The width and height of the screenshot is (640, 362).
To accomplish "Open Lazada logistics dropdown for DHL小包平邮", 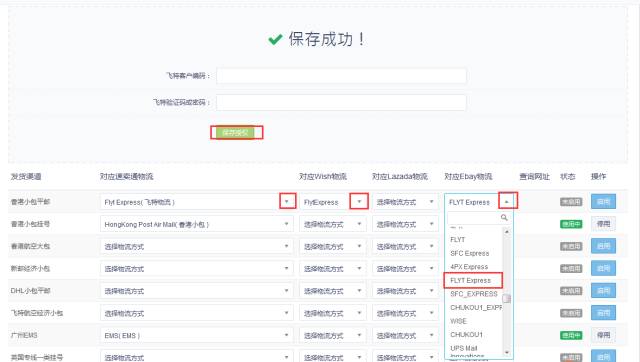I will [x=405, y=291].
